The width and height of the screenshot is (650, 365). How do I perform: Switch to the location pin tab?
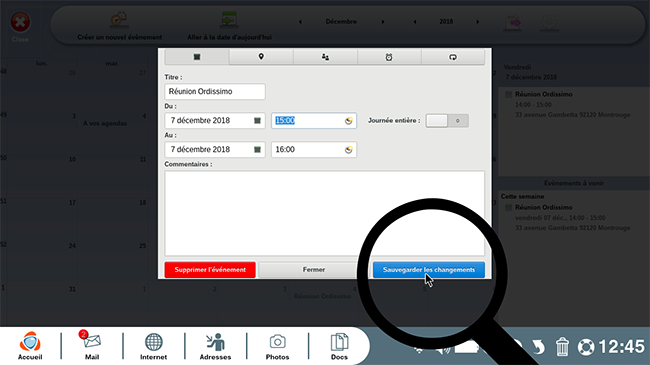point(261,57)
